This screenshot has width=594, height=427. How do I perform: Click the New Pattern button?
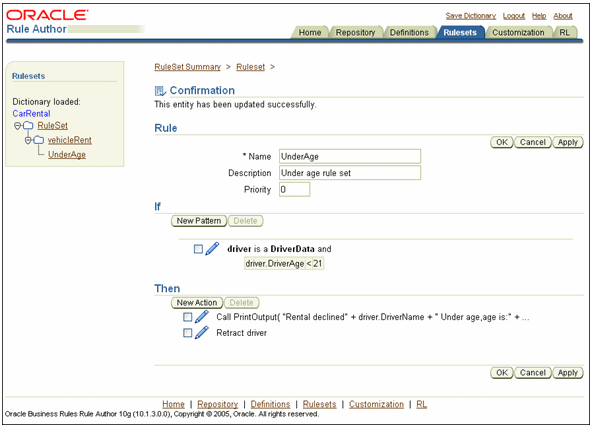point(199,221)
